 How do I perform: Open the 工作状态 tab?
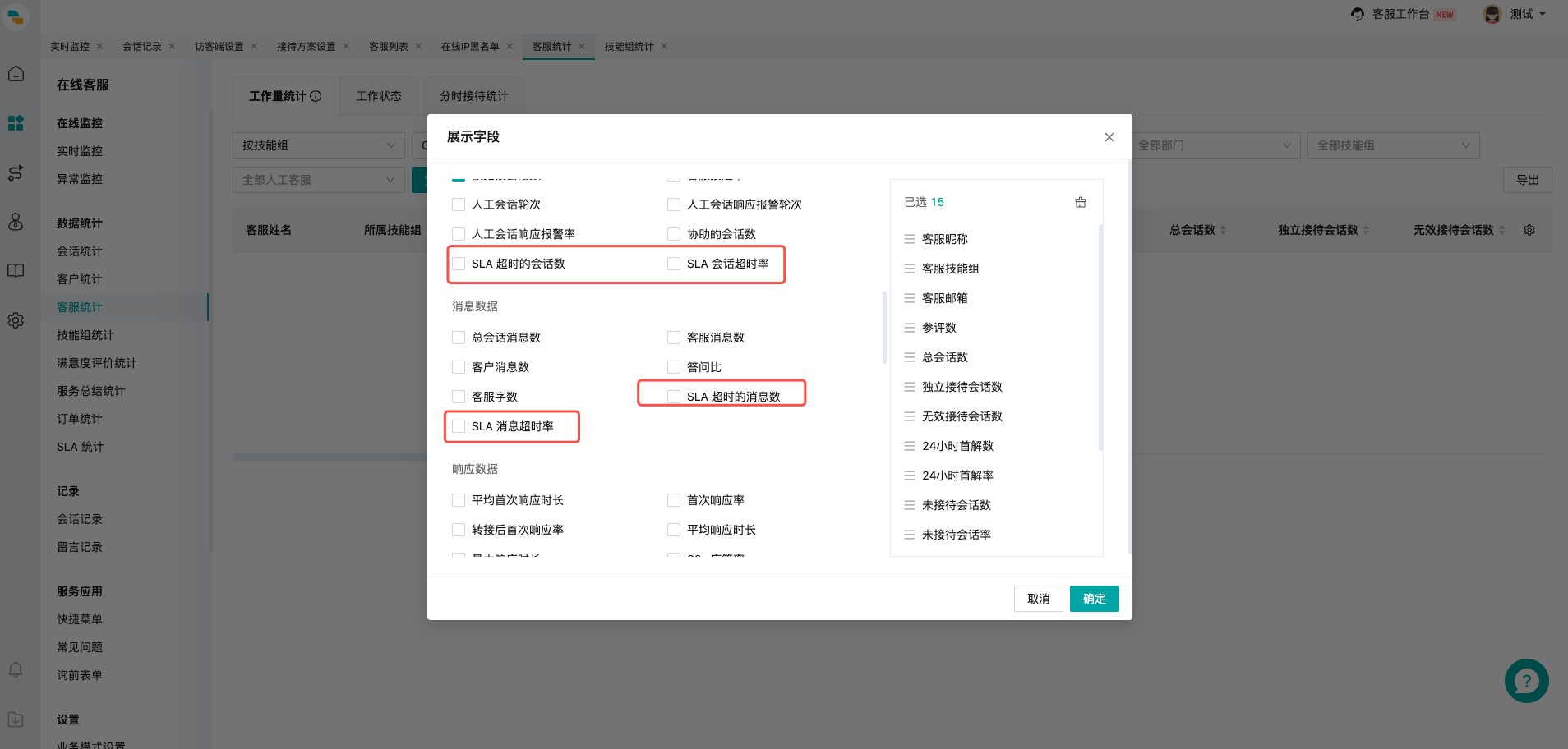(x=378, y=95)
